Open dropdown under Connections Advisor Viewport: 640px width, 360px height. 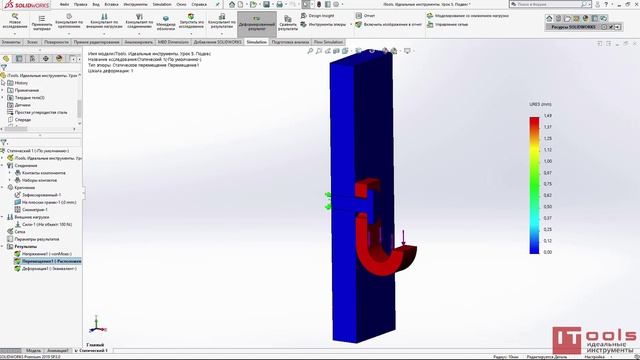pos(139,33)
